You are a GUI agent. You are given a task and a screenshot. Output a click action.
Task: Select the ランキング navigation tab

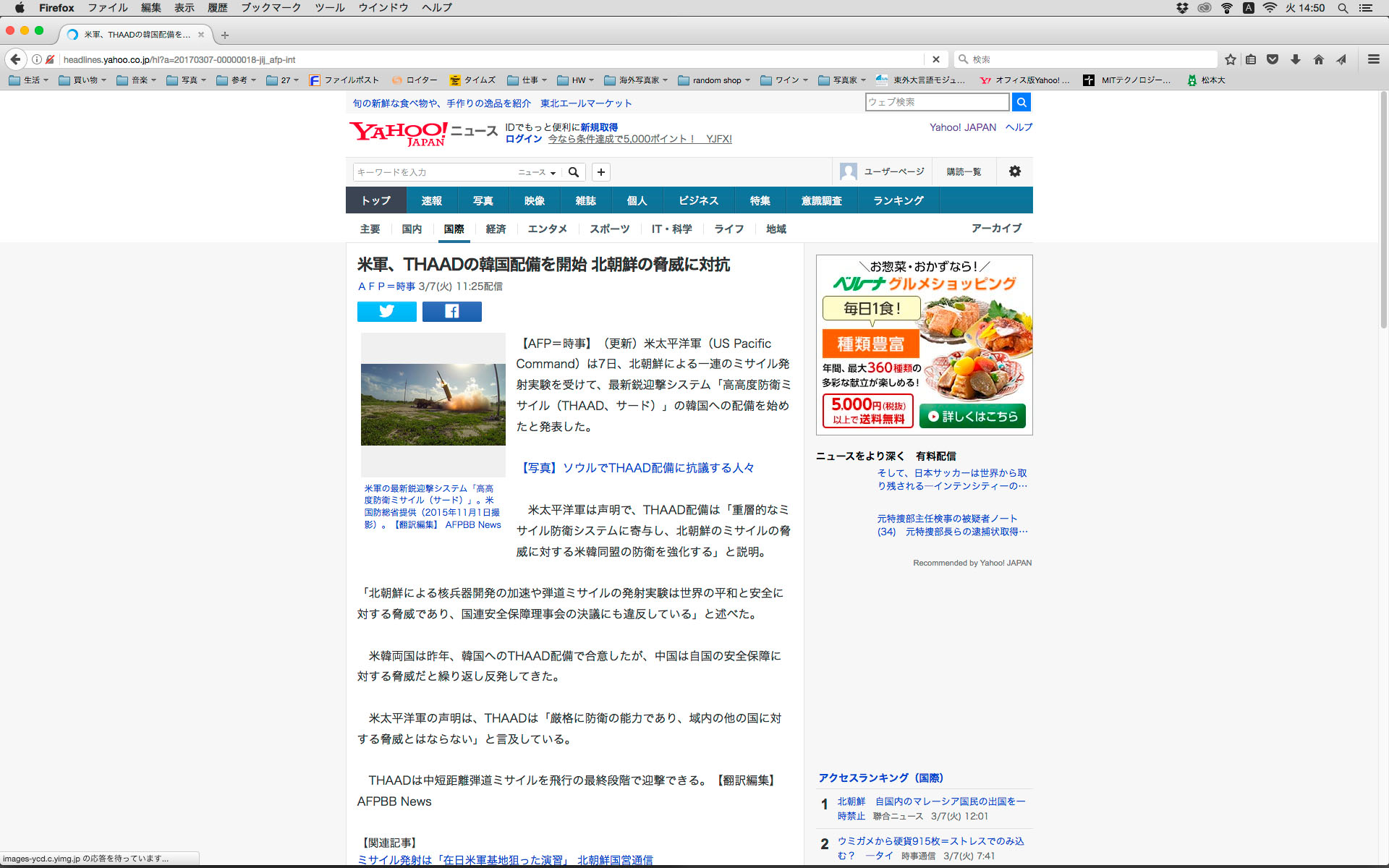click(898, 200)
